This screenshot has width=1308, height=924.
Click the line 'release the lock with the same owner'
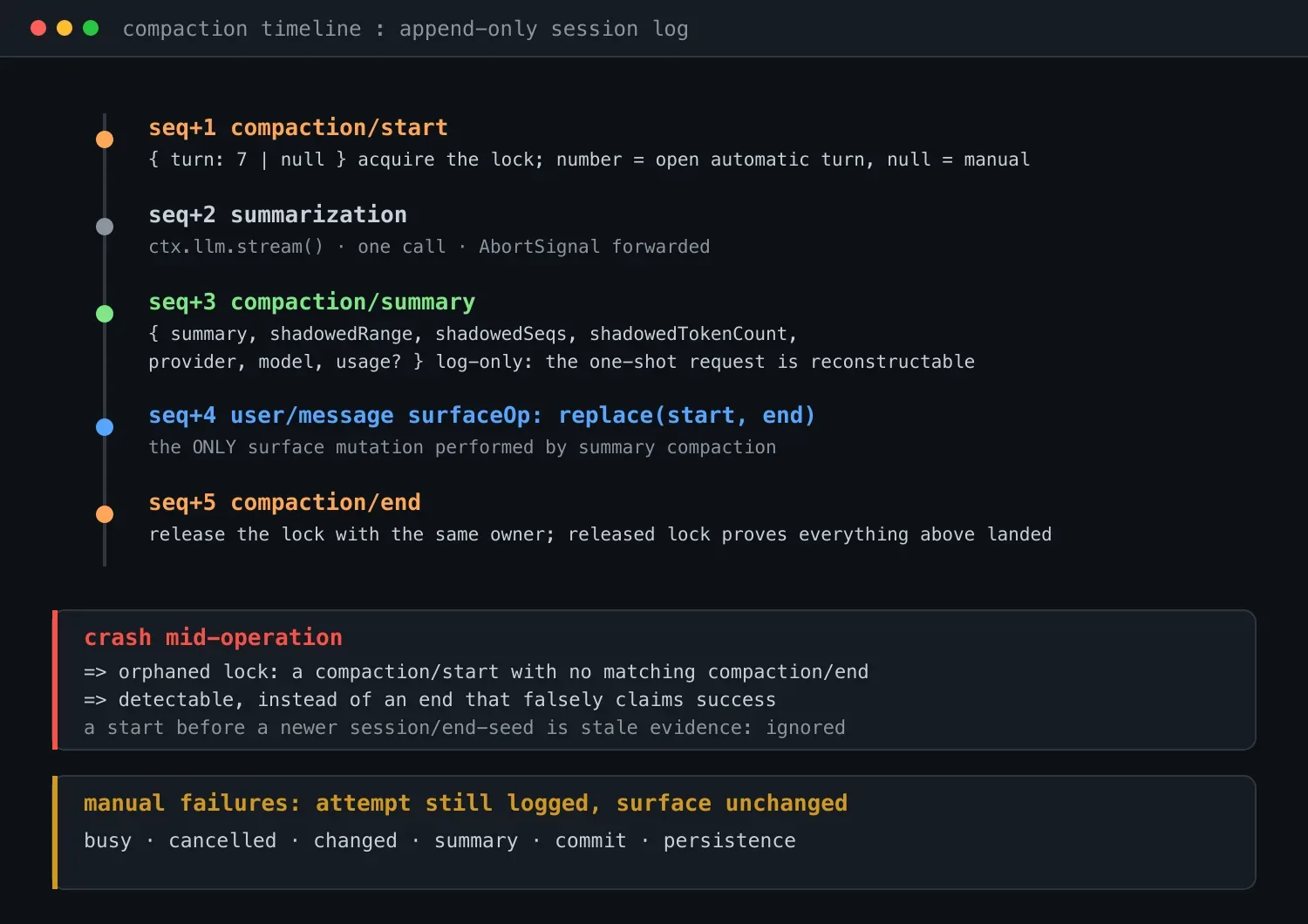[x=600, y=534]
